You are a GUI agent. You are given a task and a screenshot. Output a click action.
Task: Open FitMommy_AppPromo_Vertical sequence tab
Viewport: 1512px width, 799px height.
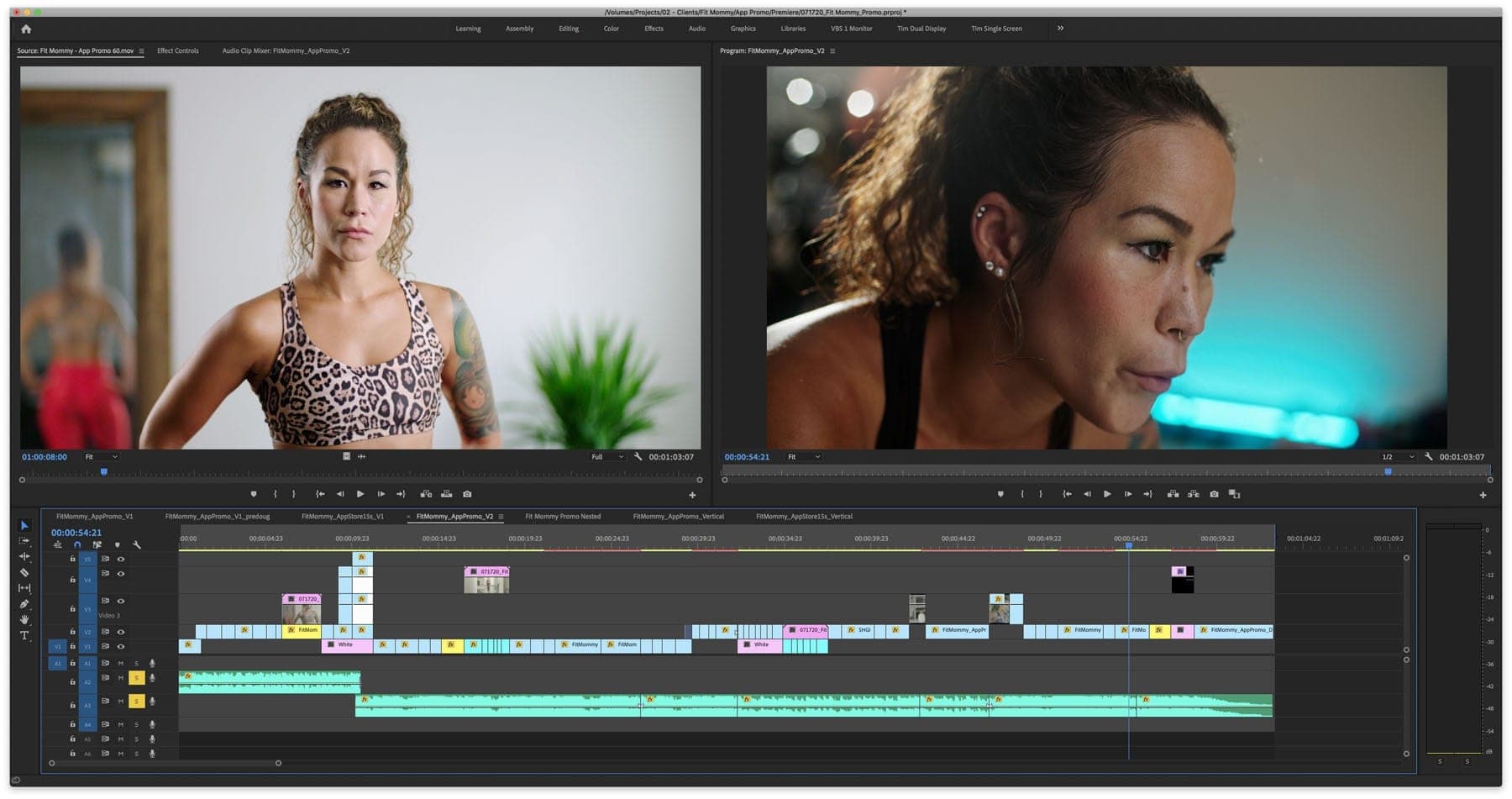679,517
